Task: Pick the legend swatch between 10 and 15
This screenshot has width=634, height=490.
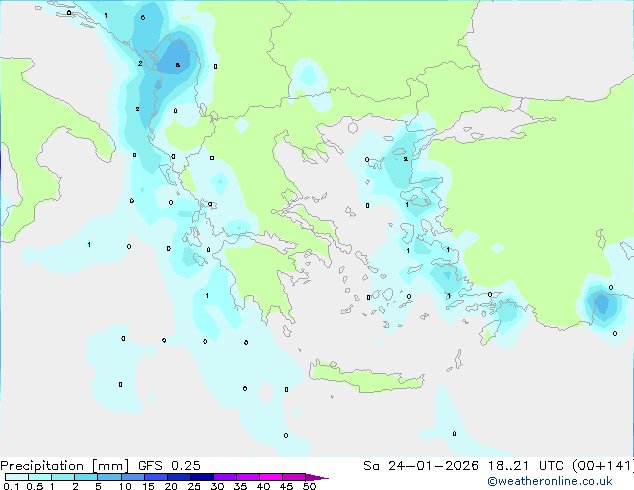Action: click(132, 477)
